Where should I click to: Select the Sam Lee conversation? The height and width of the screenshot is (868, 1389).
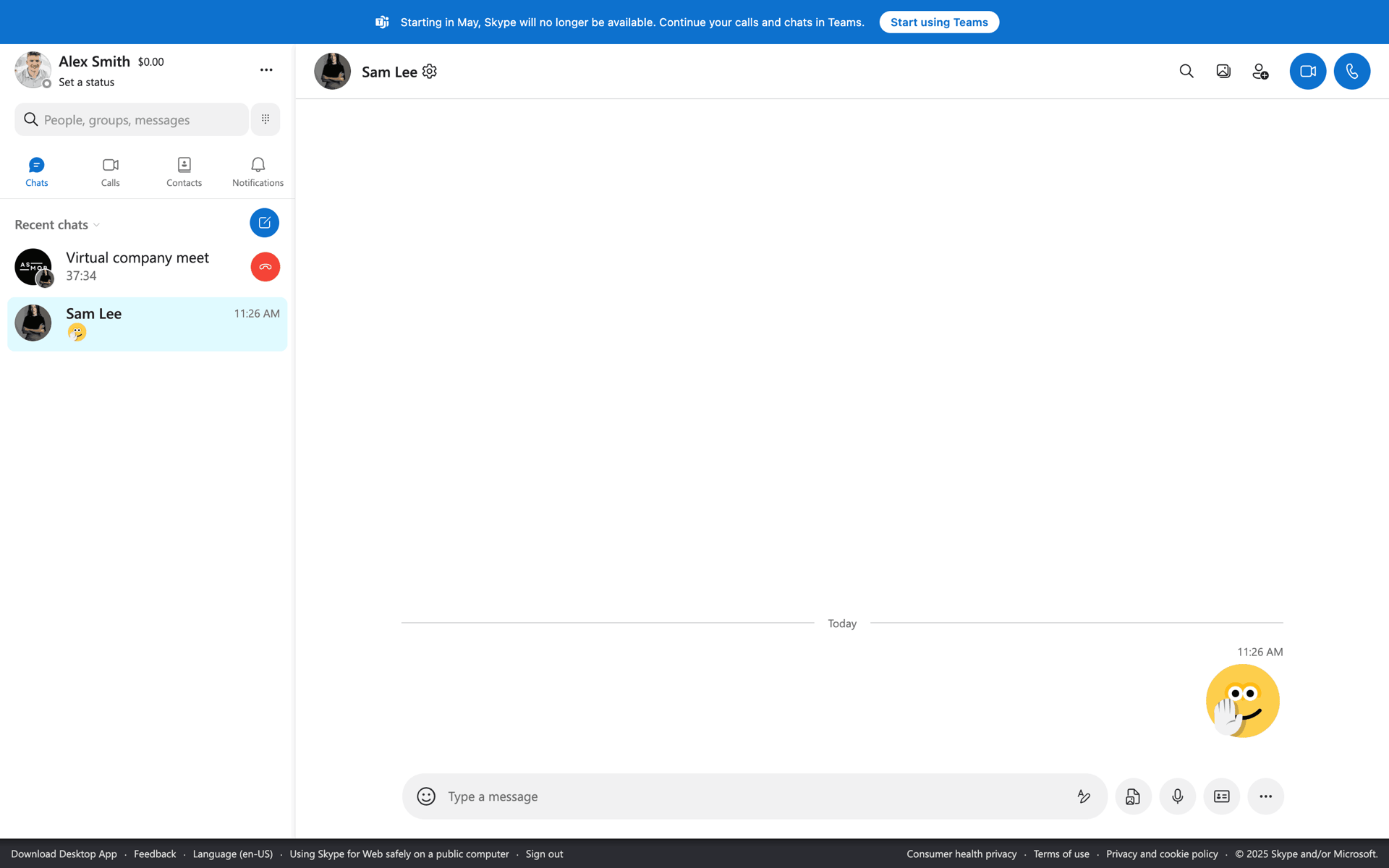tap(147, 323)
